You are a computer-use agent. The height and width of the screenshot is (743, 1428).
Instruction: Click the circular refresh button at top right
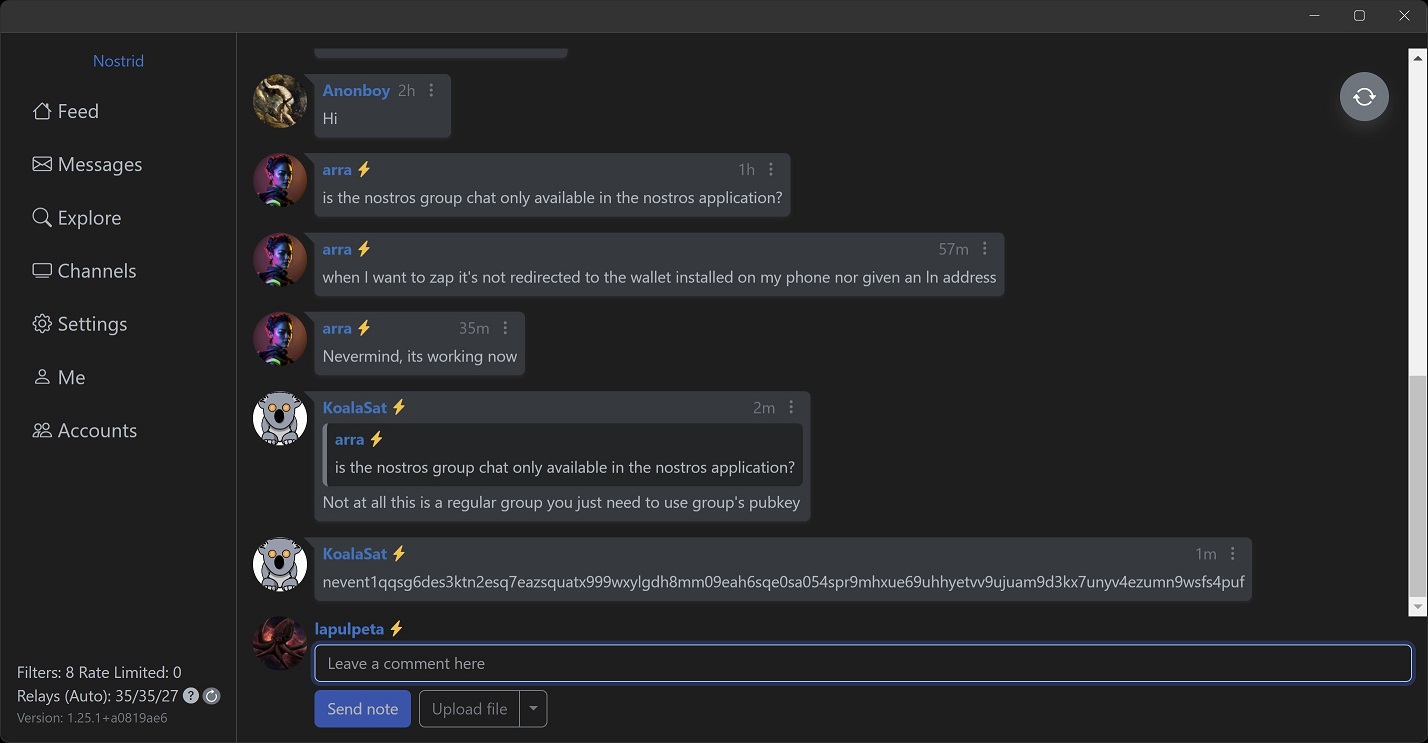coord(1364,97)
